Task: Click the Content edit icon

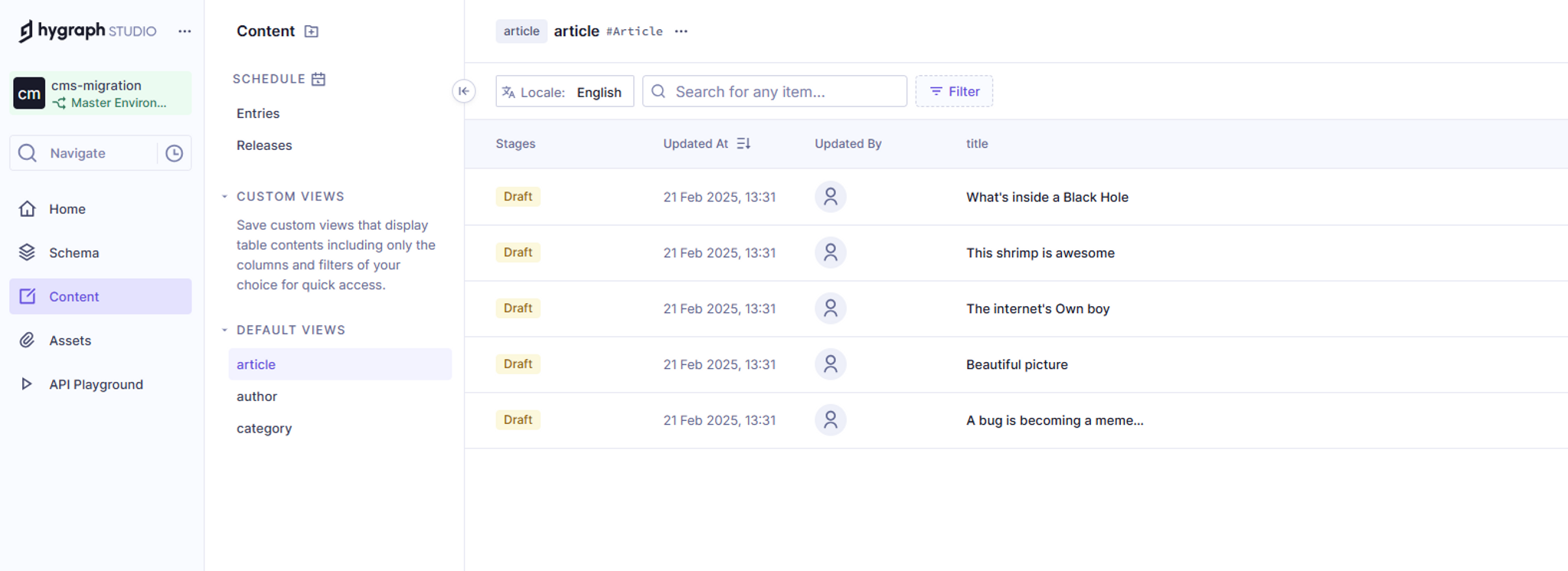Action: click(x=28, y=296)
